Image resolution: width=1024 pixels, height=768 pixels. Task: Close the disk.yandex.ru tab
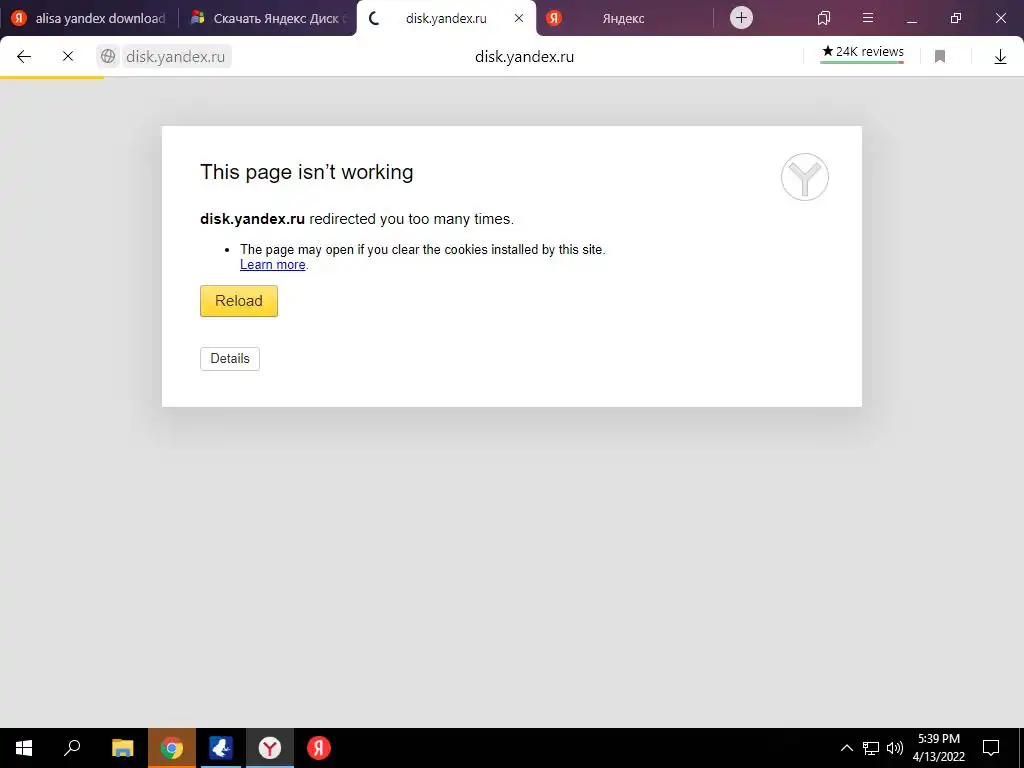point(519,18)
